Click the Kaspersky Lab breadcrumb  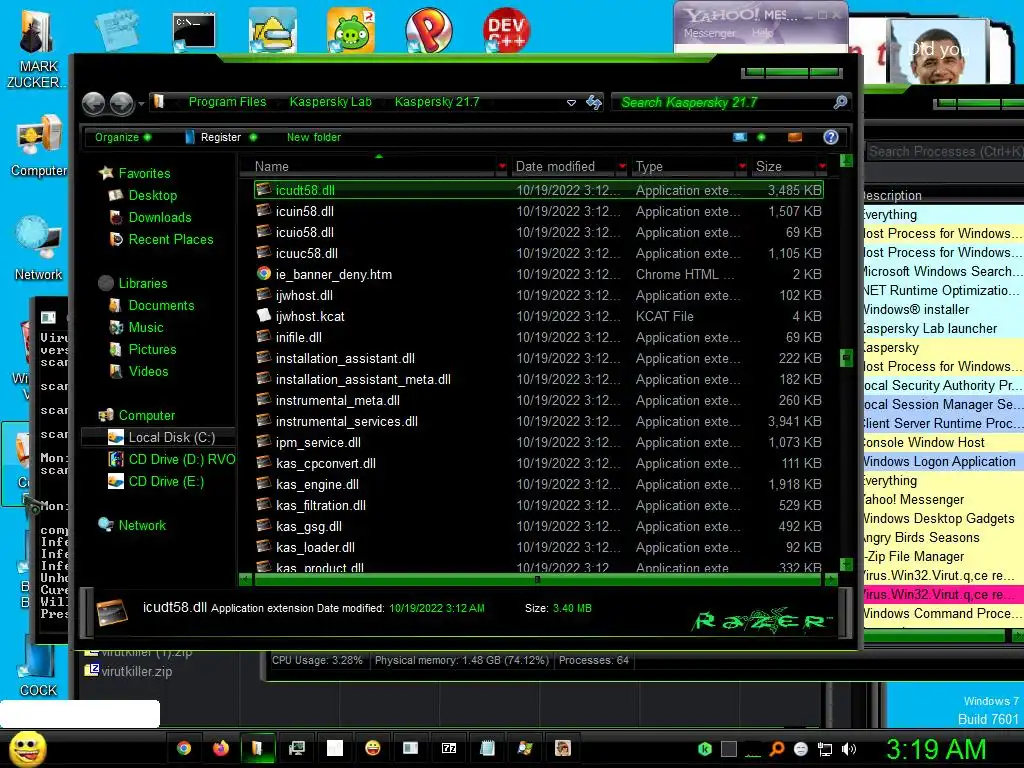(330, 102)
